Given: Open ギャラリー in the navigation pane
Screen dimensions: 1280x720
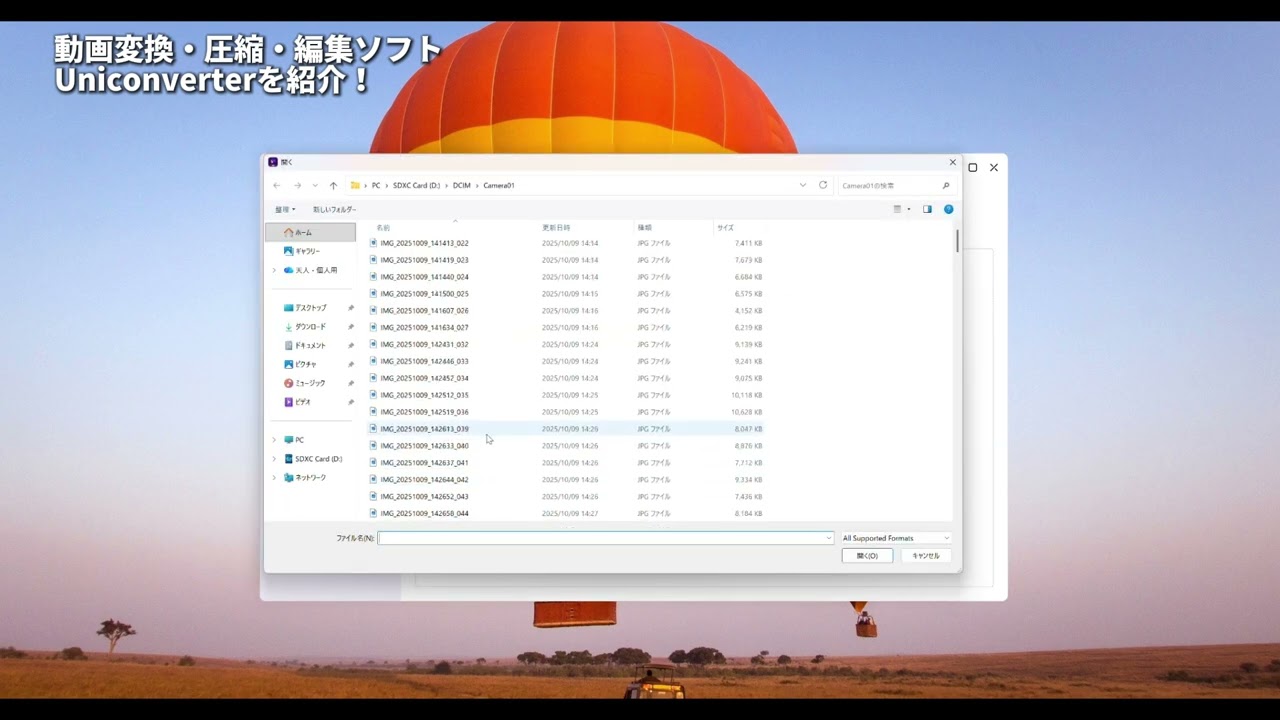Looking at the screenshot, I should point(310,251).
